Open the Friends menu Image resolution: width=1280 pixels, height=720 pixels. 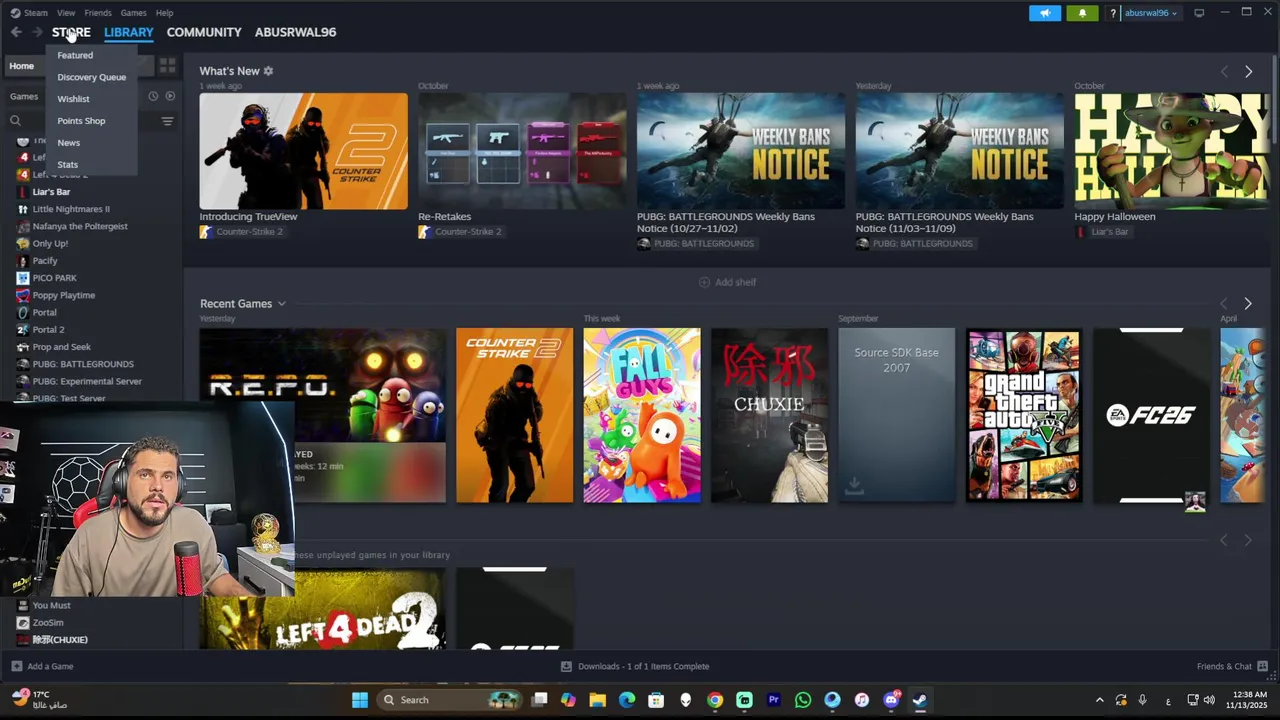pyautogui.click(x=98, y=13)
